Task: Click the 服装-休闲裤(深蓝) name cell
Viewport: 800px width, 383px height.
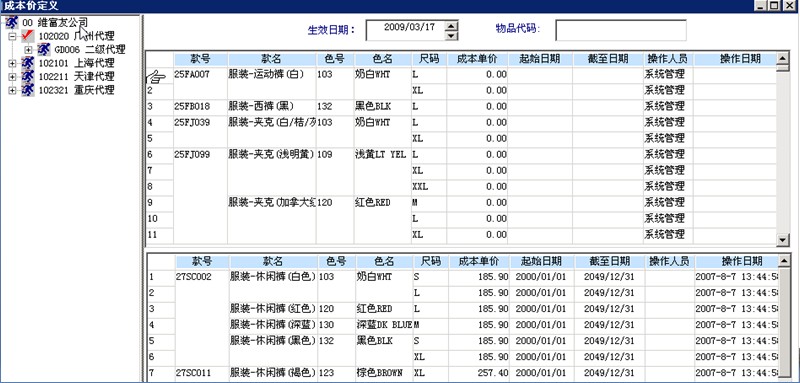Action: click(x=273, y=325)
